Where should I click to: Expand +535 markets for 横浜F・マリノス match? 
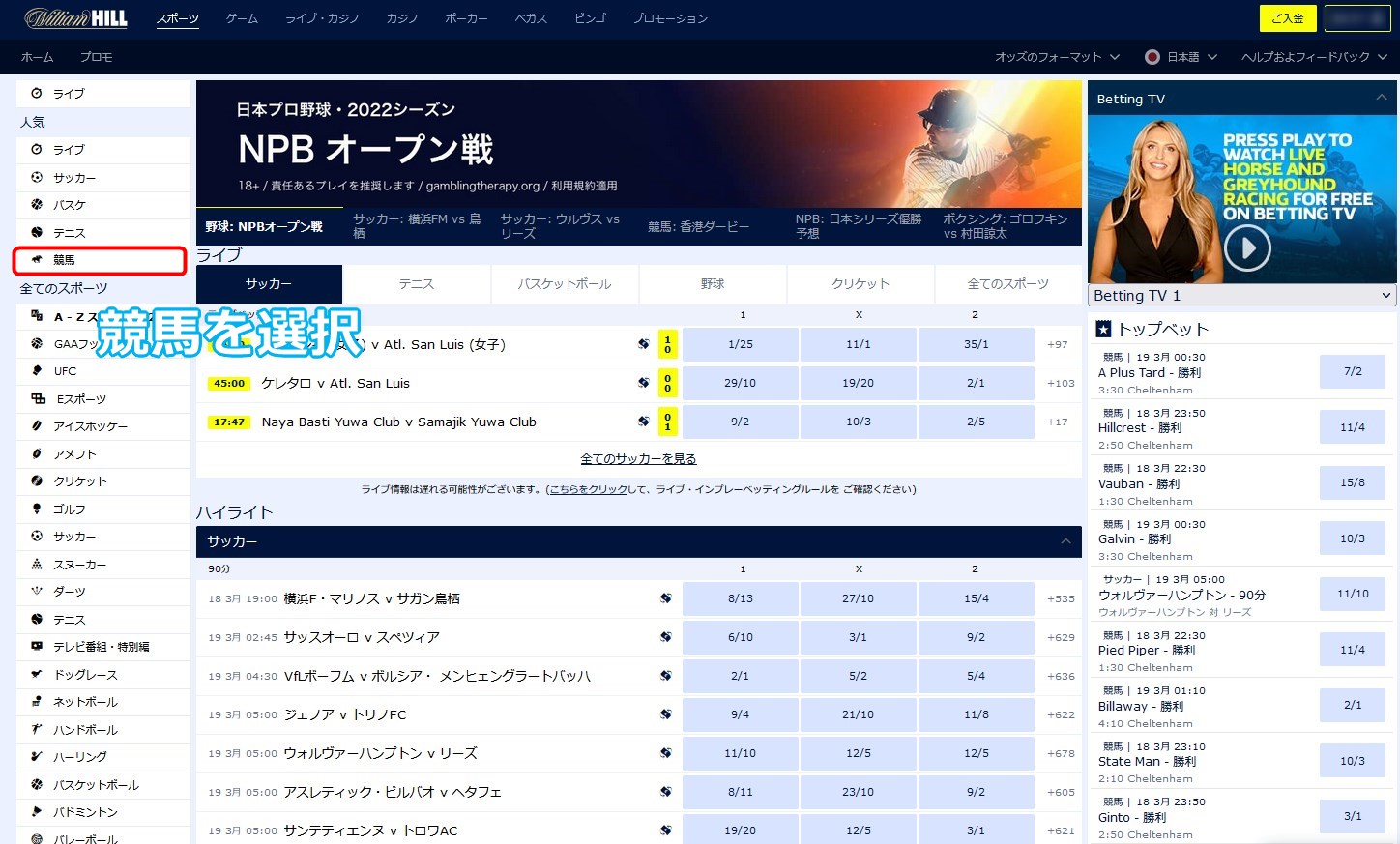tap(1061, 598)
